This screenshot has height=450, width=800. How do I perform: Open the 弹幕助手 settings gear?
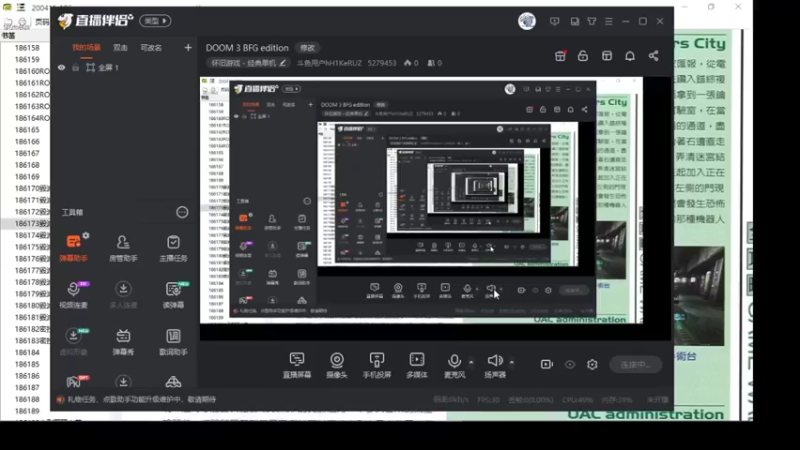click(x=86, y=235)
